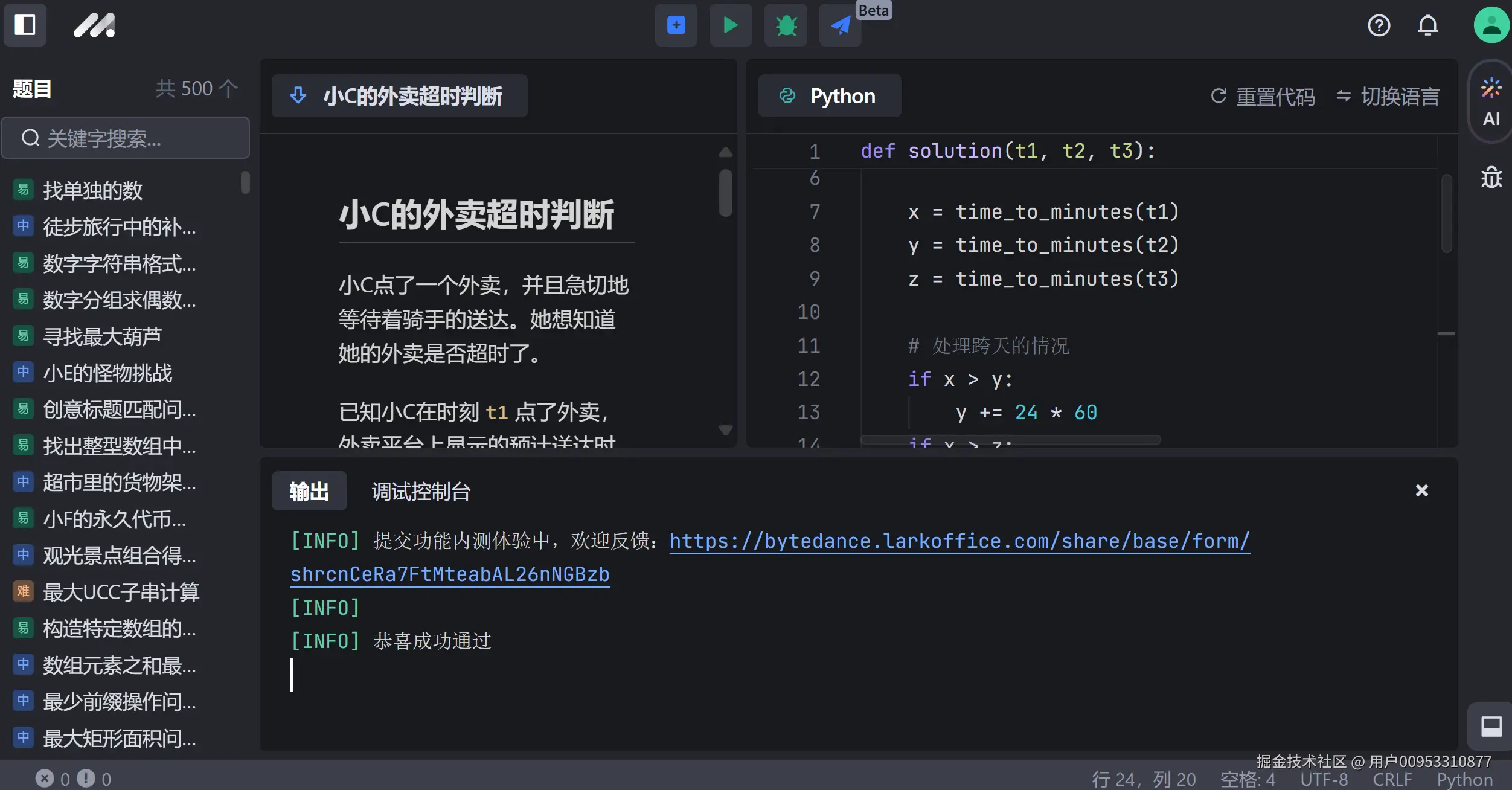Click the 难 difficulty badge beside 最大UCC子串计算

click(x=23, y=591)
